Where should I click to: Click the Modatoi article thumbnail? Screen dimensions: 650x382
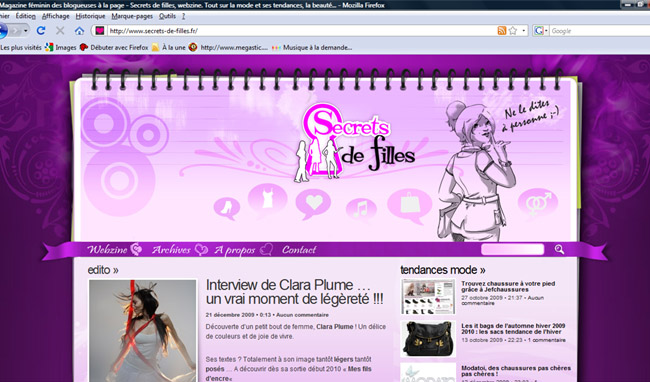tap(428, 372)
